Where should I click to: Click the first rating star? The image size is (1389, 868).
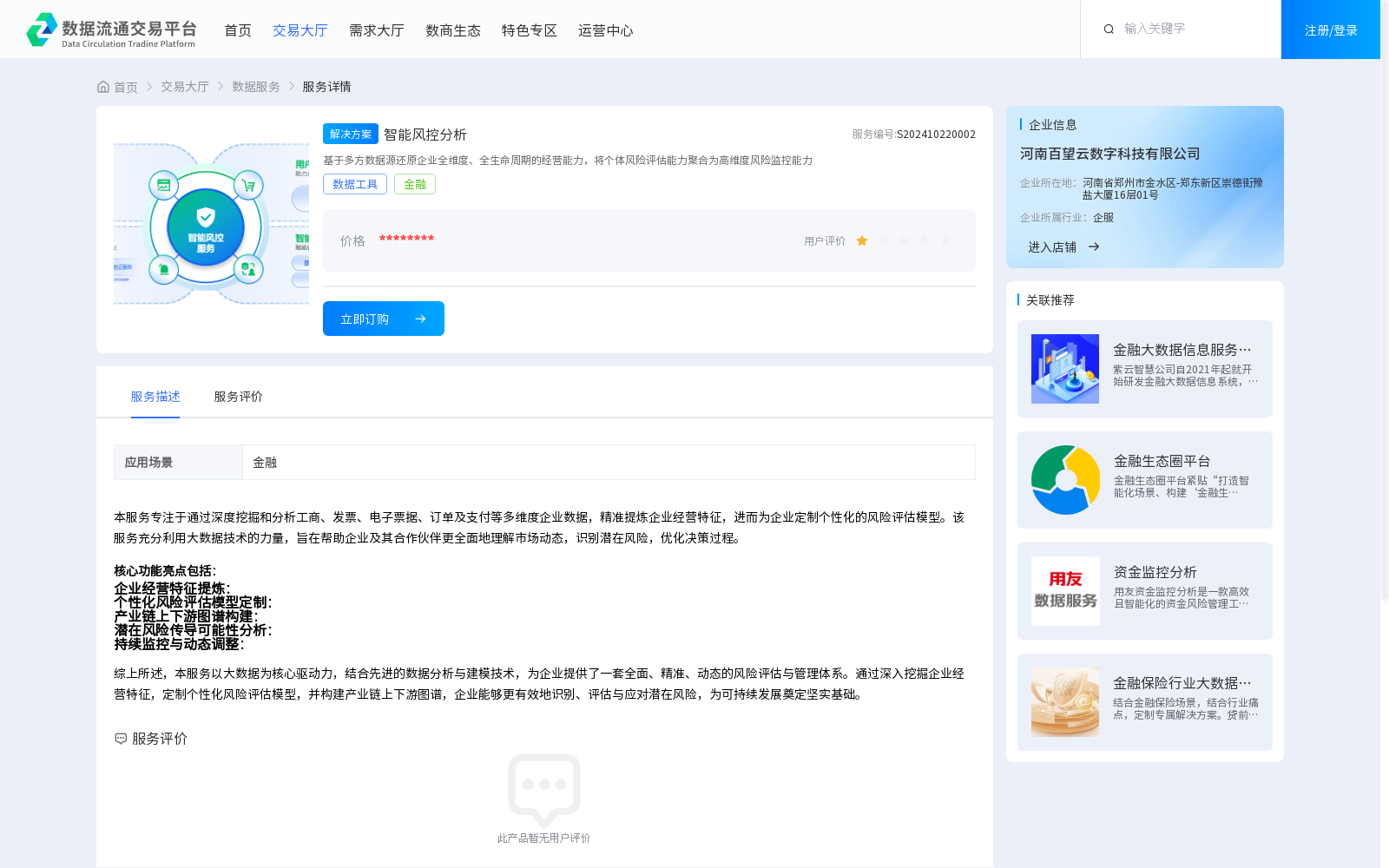coord(862,240)
